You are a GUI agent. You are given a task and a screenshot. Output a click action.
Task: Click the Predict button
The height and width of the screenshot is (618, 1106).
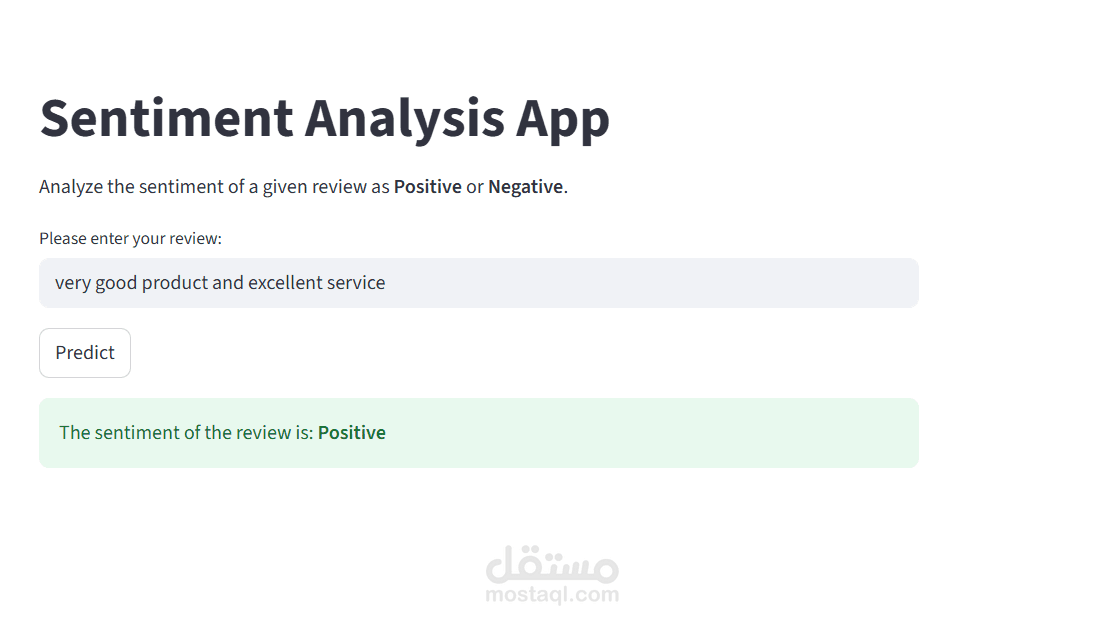click(x=85, y=353)
